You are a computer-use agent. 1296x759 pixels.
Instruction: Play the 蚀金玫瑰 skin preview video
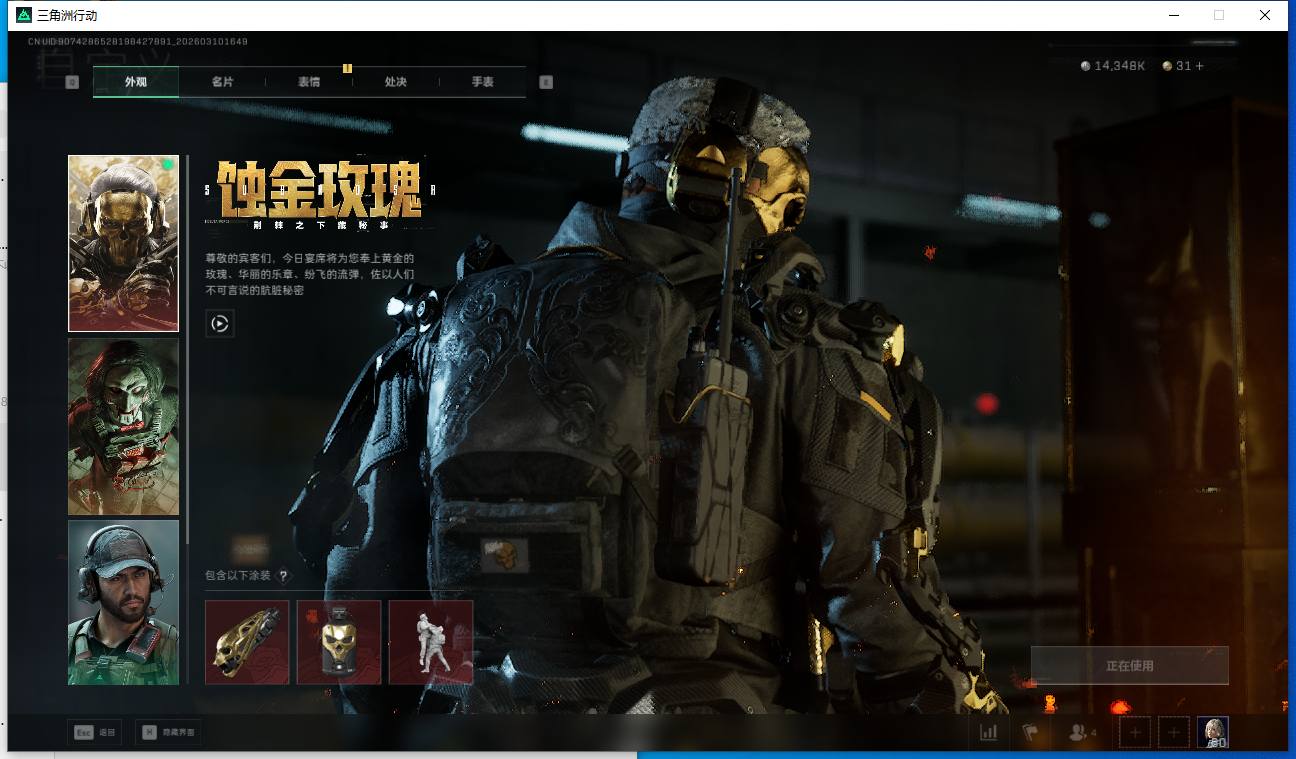coord(220,323)
